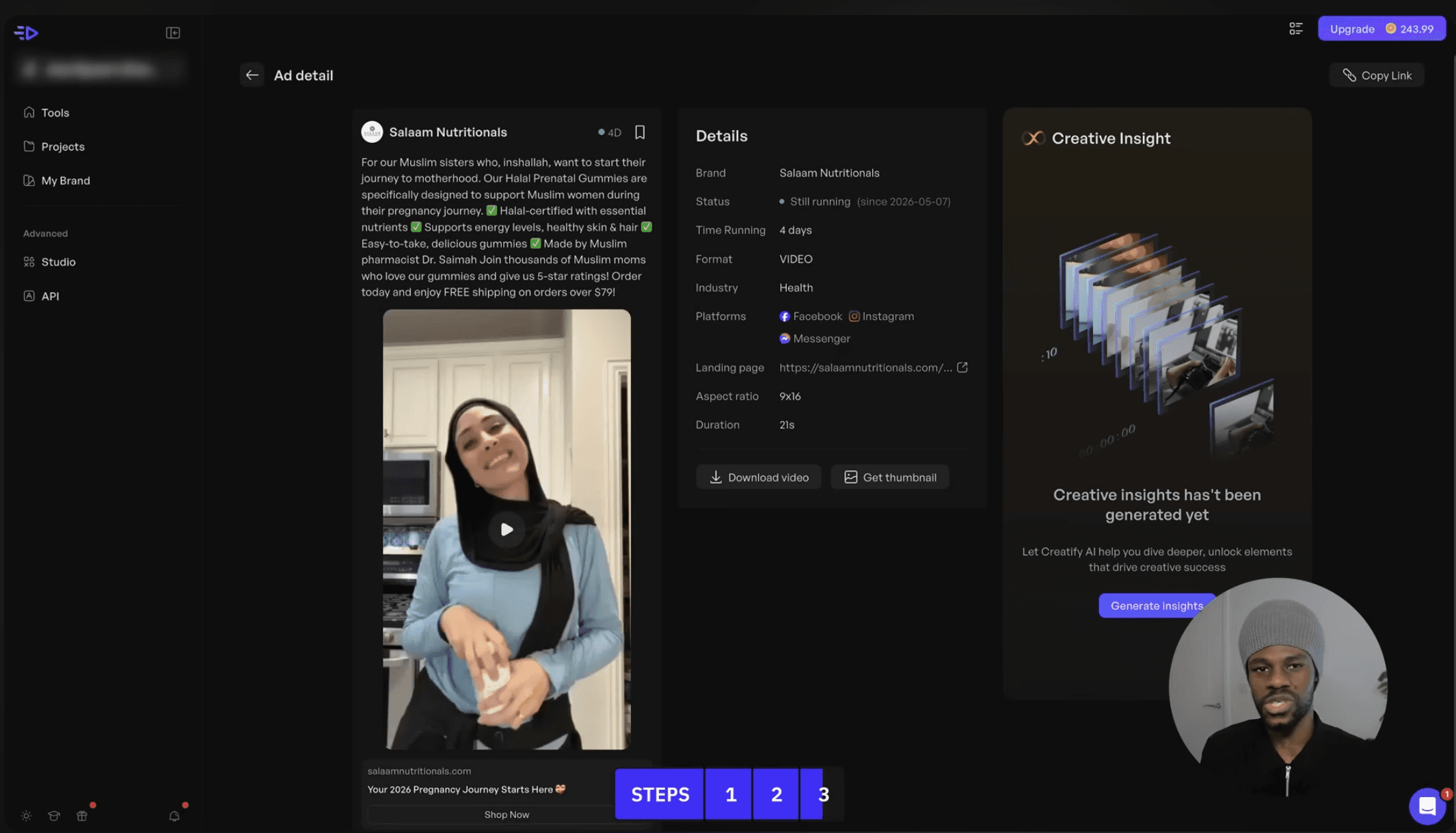Image resolution: width=1456 pixels, height=833 pixels.
Task: Click the ad caption text about Halal Prenatal Gummies
Action: [x=507, y=227]
